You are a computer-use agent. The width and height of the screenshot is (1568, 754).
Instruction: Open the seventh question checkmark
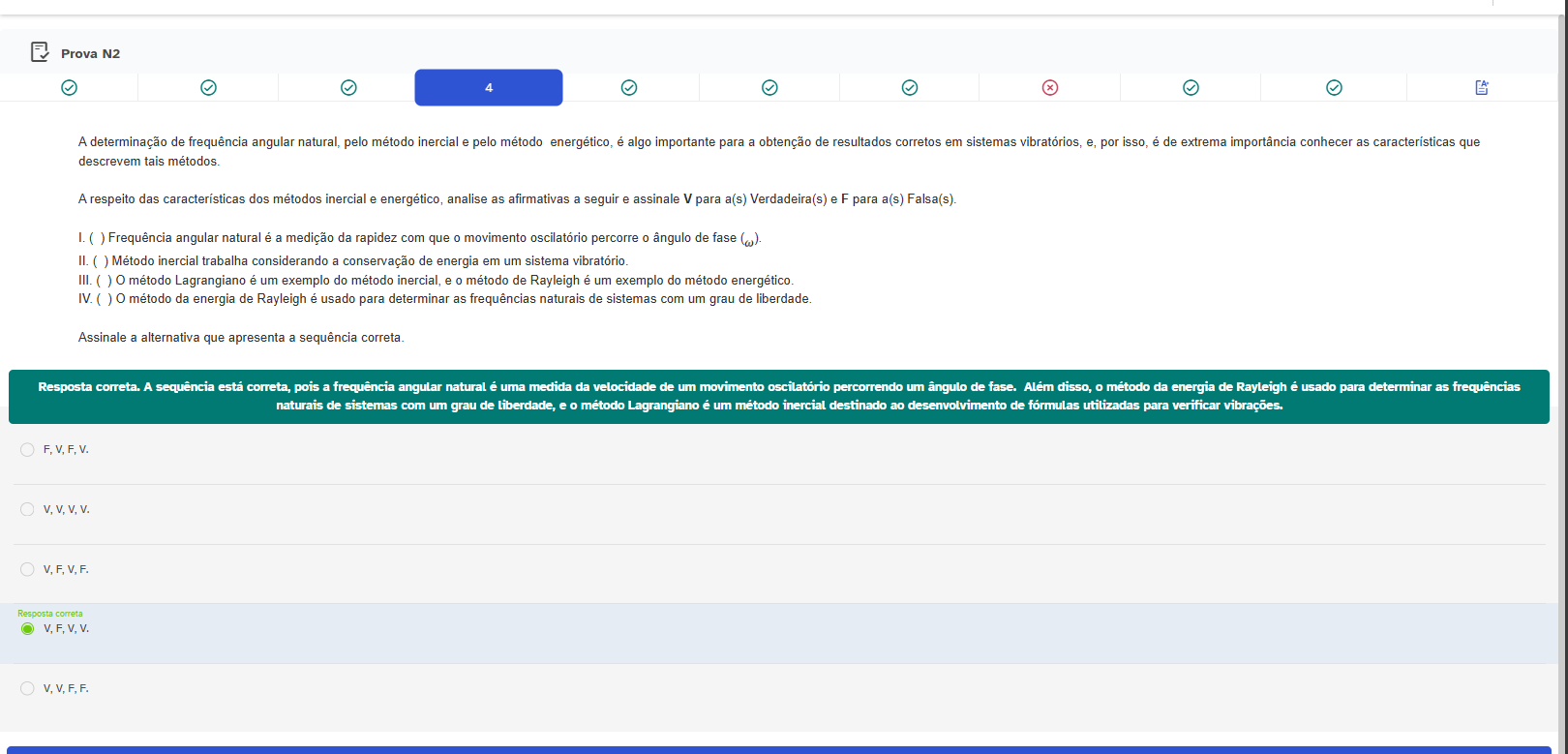click(x=910, y=88)
